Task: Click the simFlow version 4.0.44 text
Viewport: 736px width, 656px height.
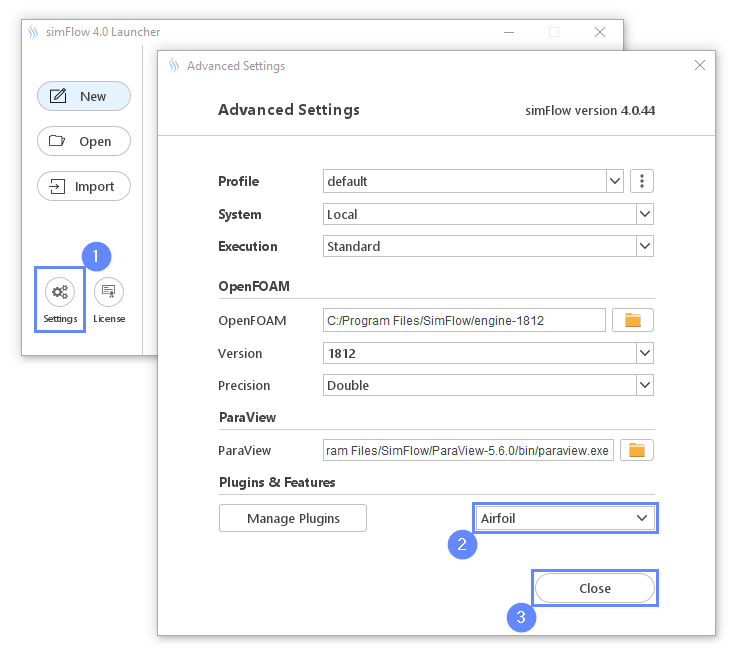Action: coord(590,111)
